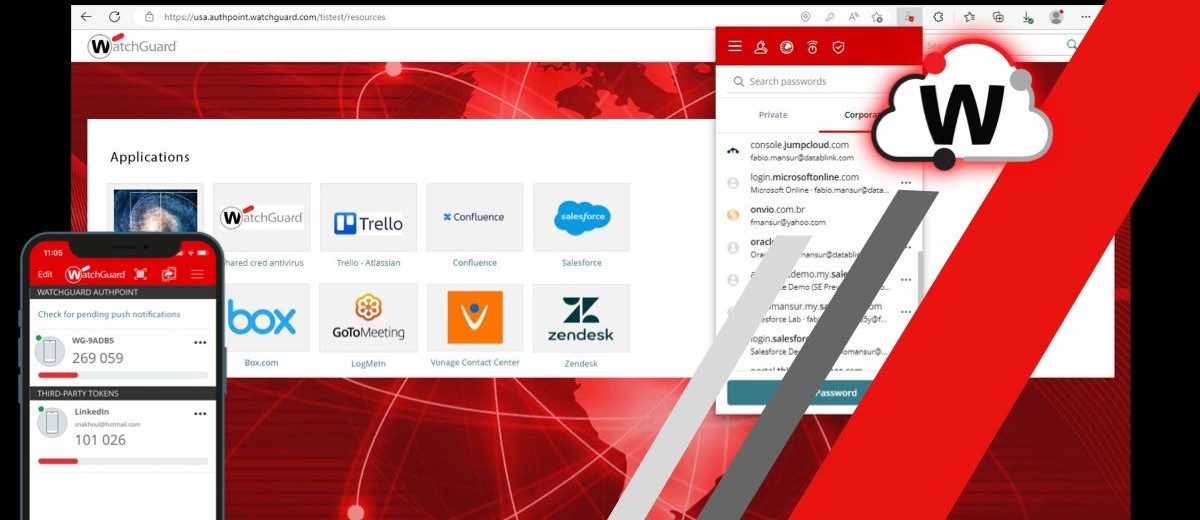Click the shield check icon in popup header
Screen dimensions: 1200x520
coord(839,47)
